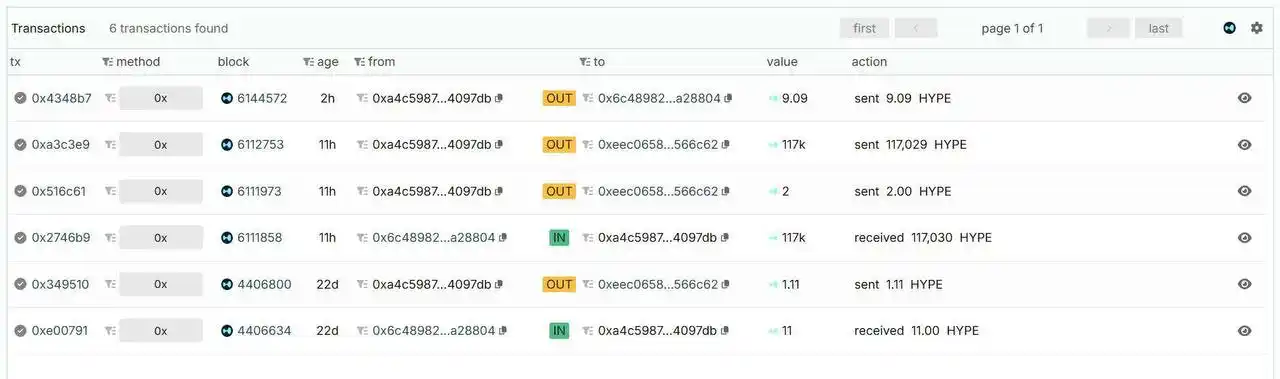1280x379 pixels.
Task: Go to the previous page arrow
Action: tap(916, 28)
